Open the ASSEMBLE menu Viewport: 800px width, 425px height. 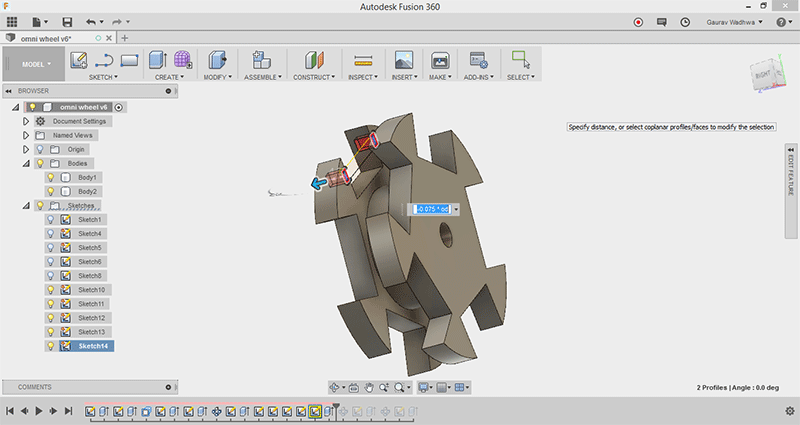coord(263,77)
